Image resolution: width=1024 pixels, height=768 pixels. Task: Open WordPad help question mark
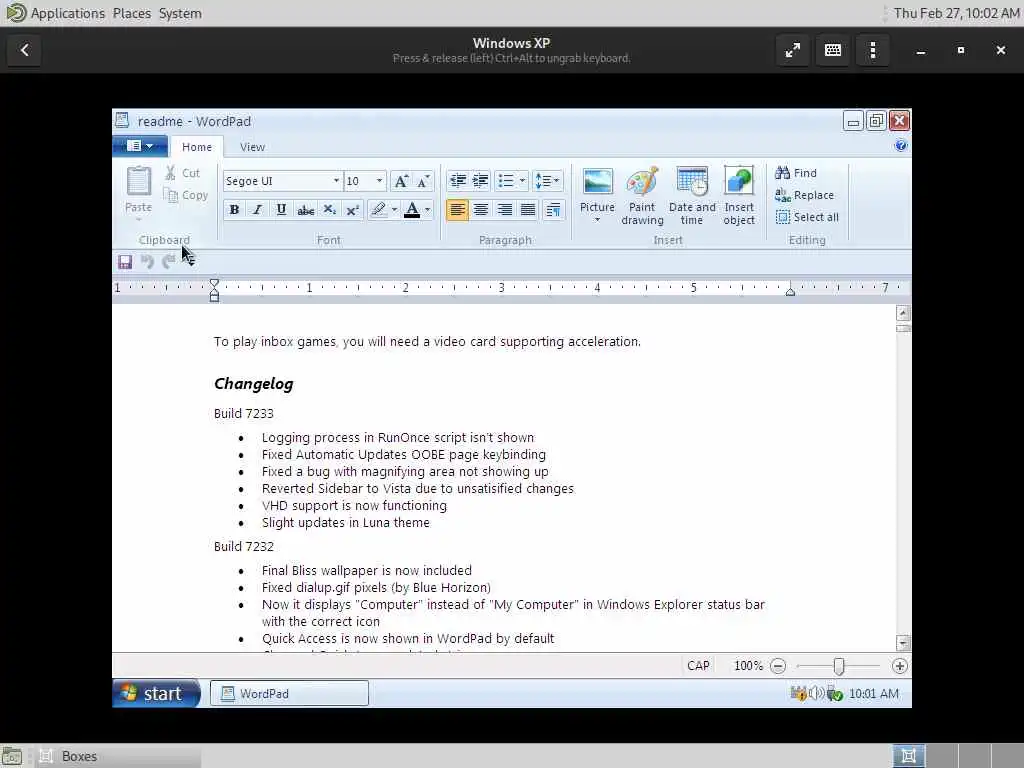click(x=901, y=146)
